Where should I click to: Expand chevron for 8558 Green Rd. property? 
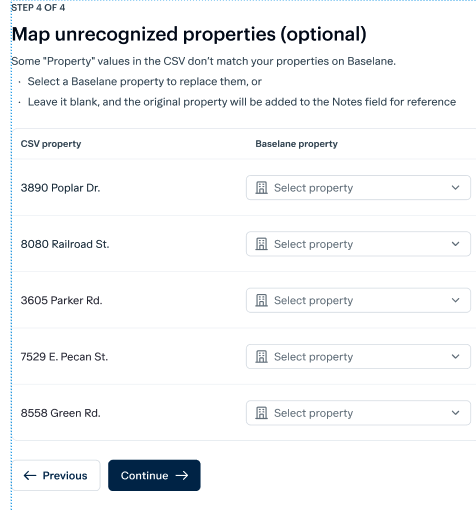tap(455, 413)
